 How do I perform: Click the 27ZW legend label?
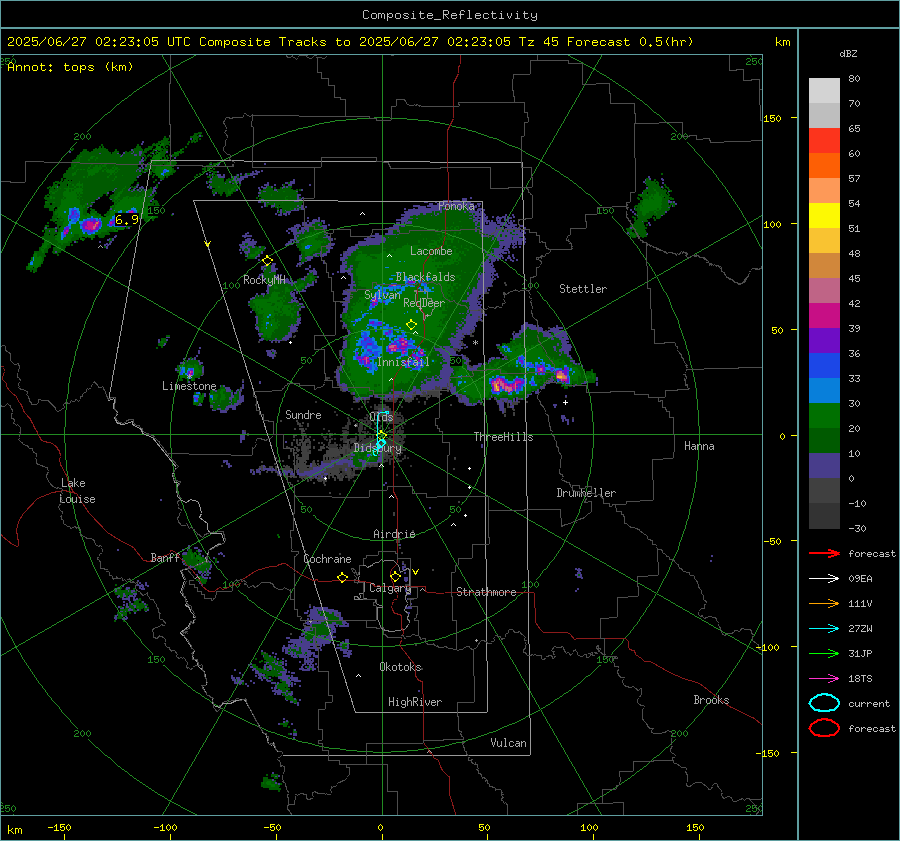[860, 629]
